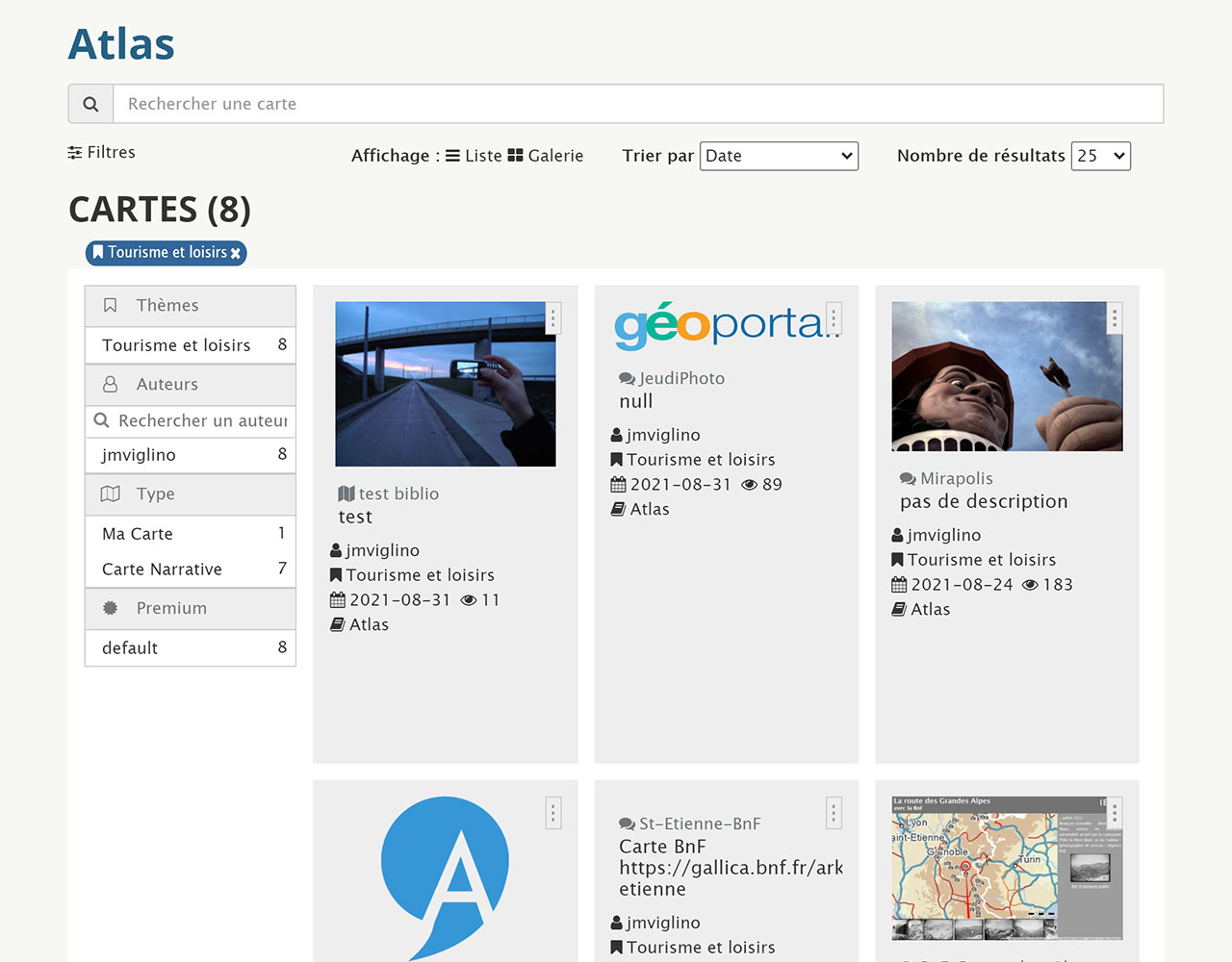
Task: Open the kebab menu on the test biblio card
Action: (553, 317)
